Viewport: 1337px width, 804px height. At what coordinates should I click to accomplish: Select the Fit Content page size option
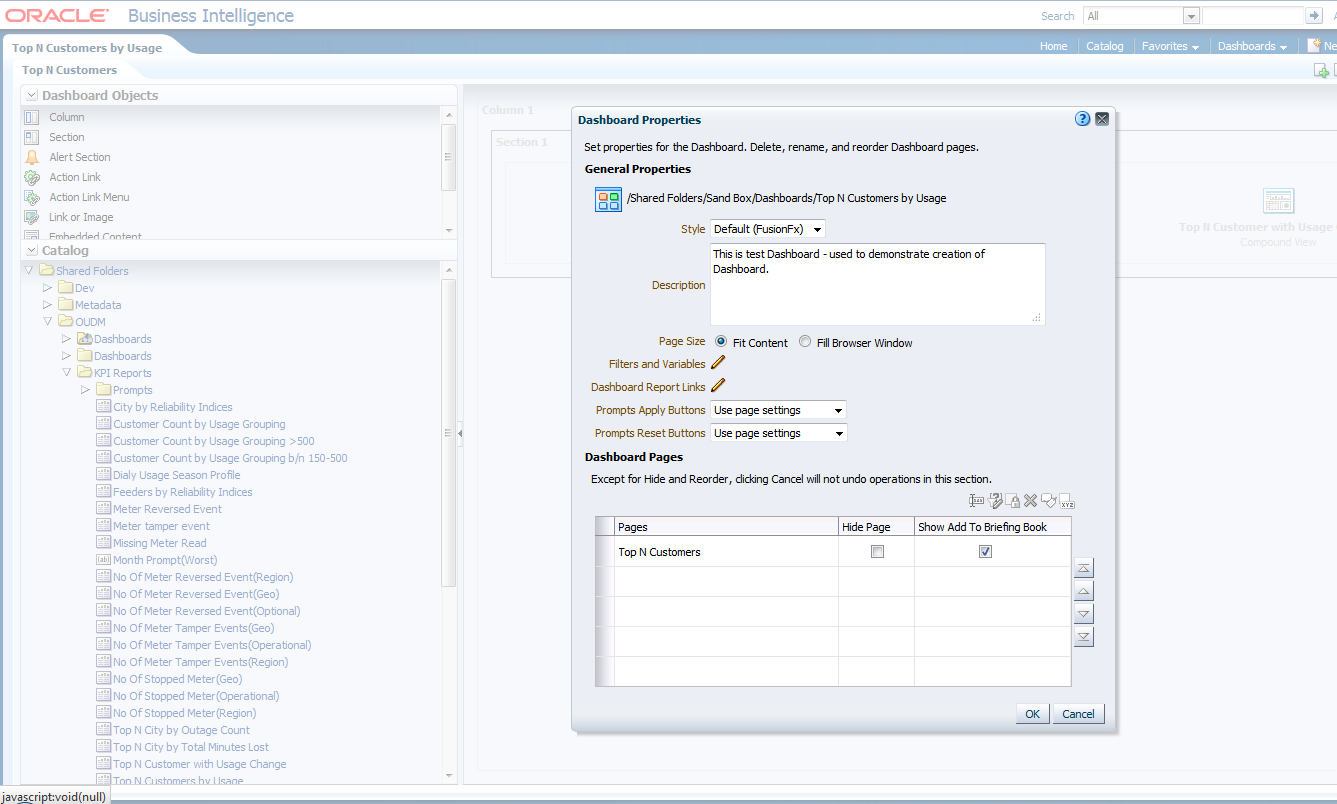721,342
